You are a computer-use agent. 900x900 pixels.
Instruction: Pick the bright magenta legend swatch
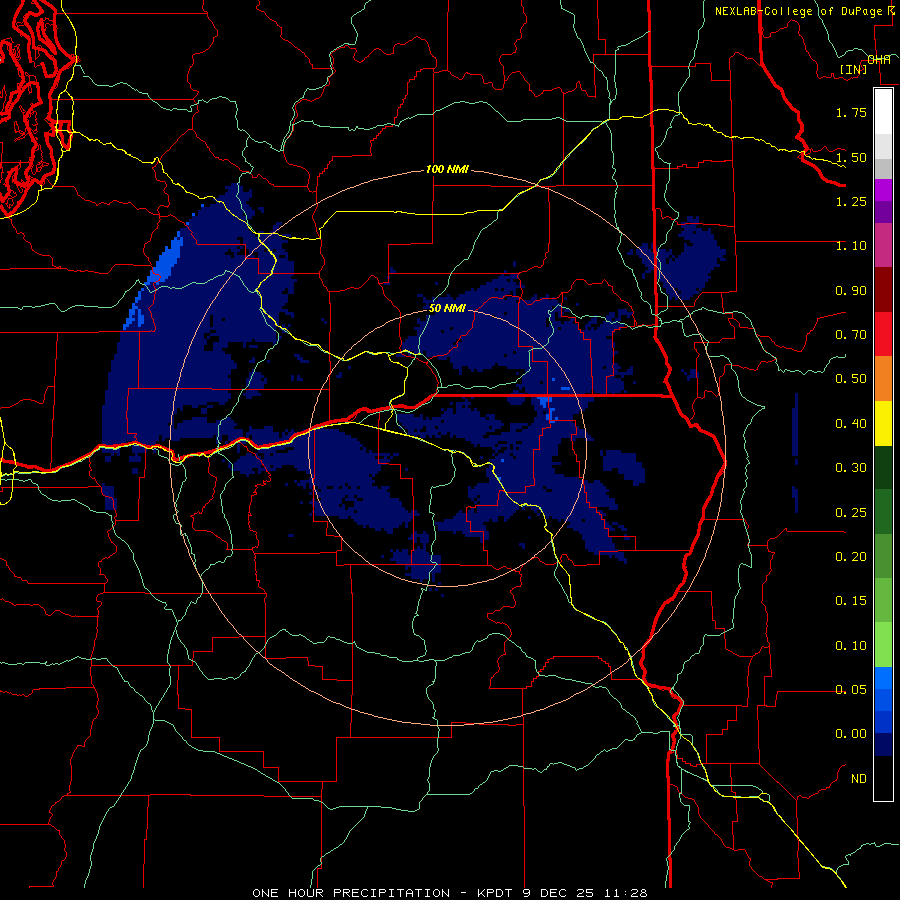tap(883, 190)
